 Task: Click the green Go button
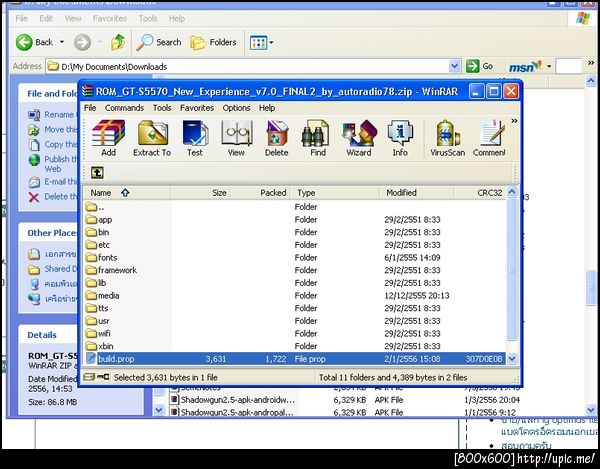[x=480, y=66]
